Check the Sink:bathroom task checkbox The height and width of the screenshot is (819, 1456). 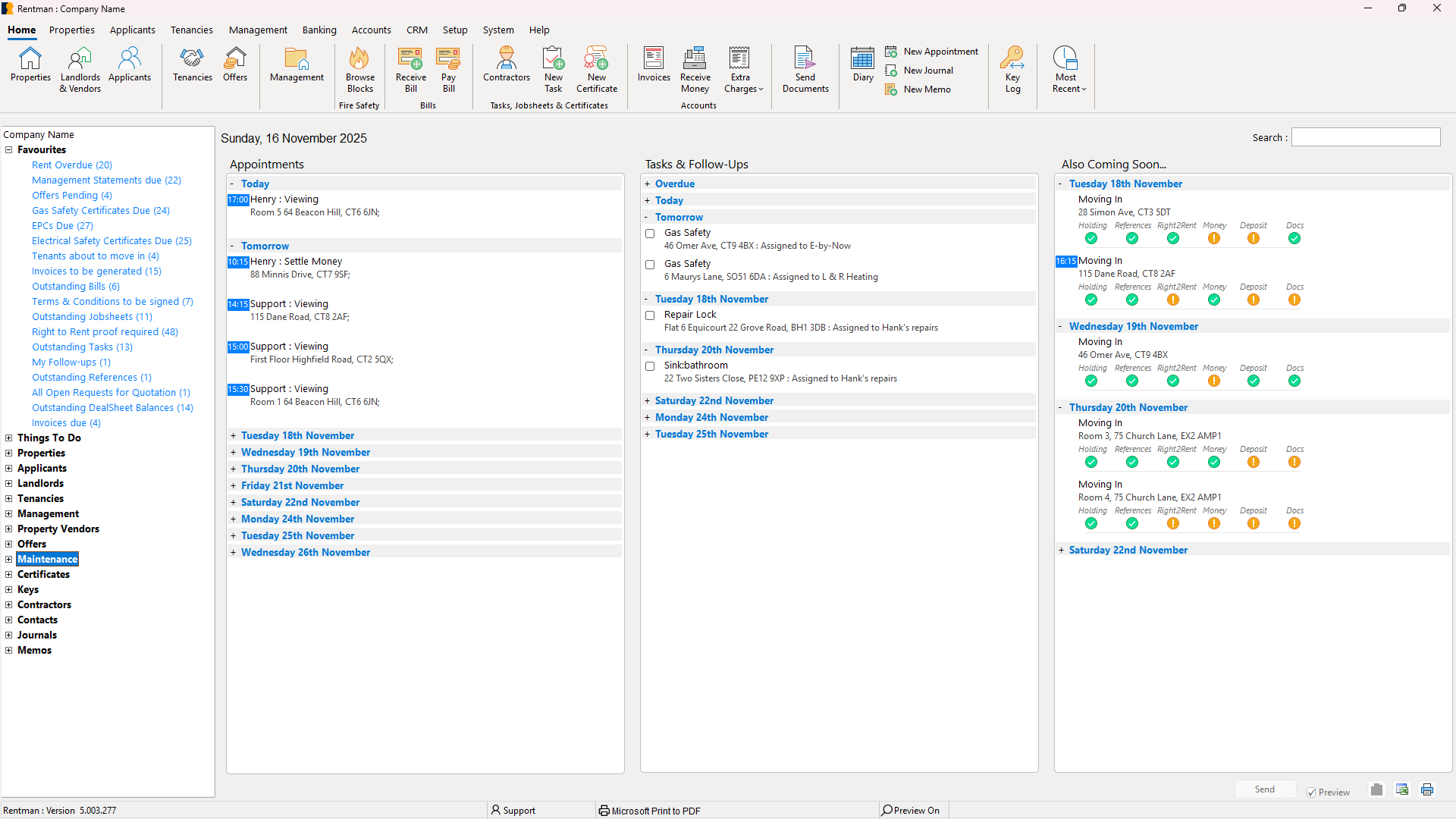650,366
